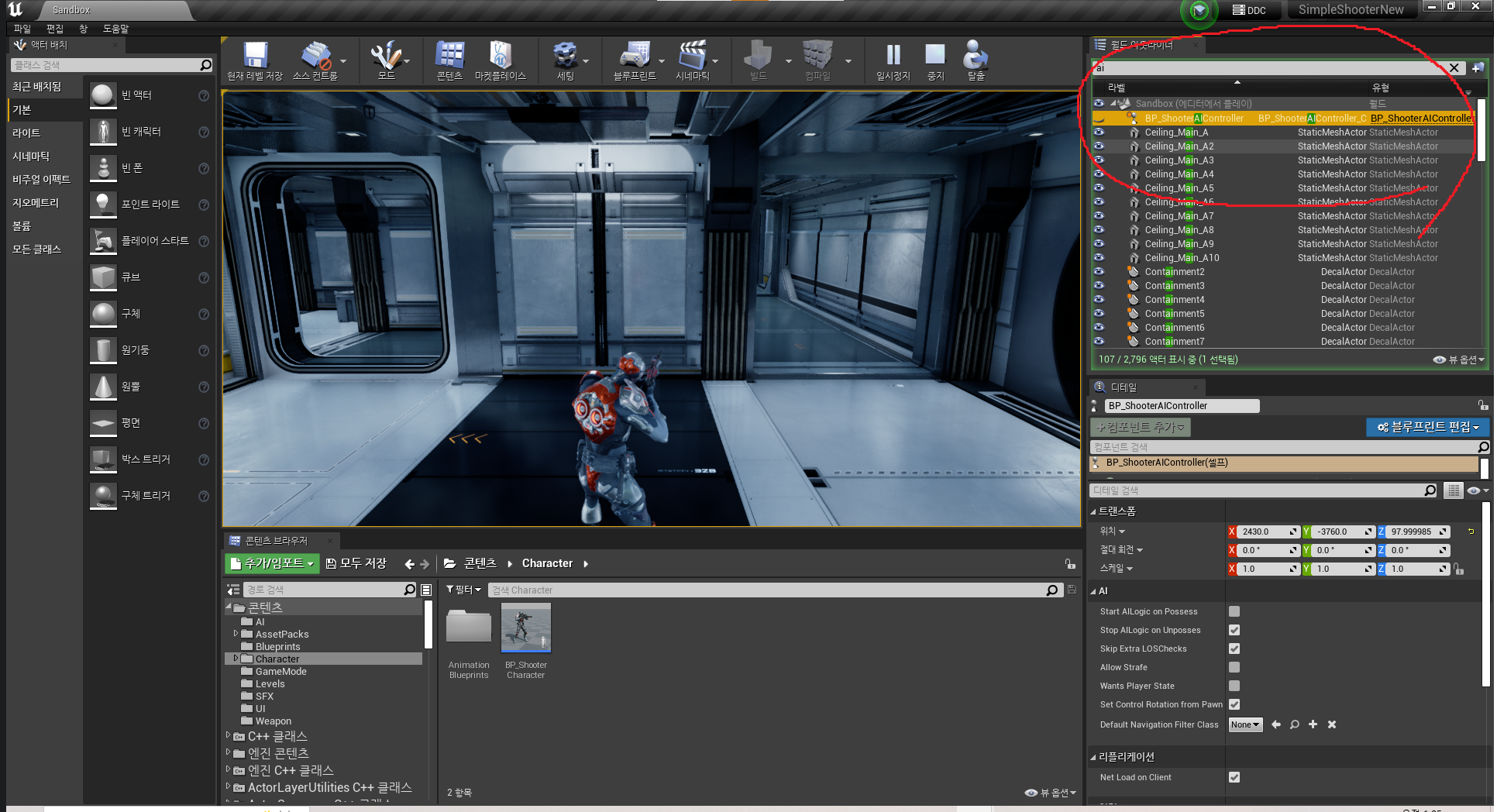Open File menu
This screenshot has height=812, width=1497.
(22, 29)
